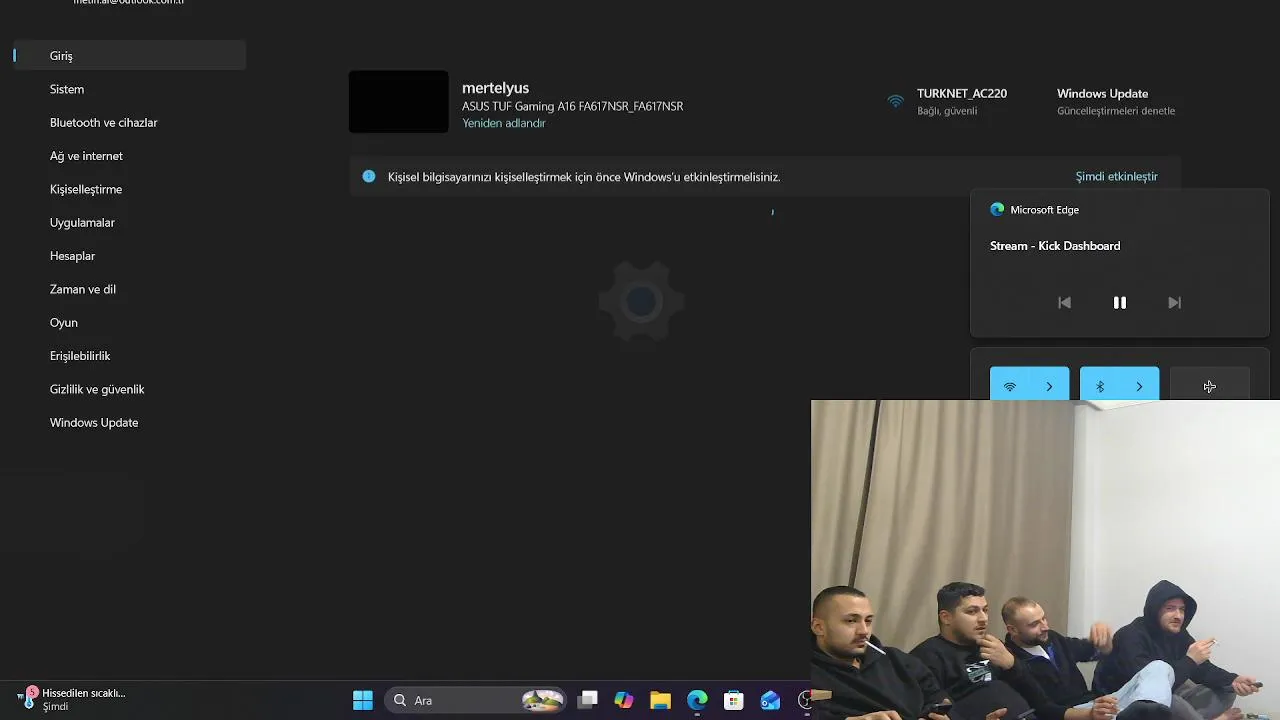This screenshot has width=1280, height=720.
Task: Open the Giriş settings page
Action: click(130, 56)
